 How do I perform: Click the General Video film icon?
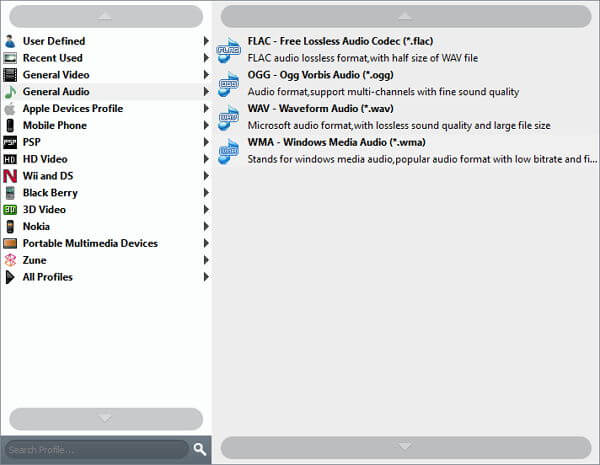point(10,75)
